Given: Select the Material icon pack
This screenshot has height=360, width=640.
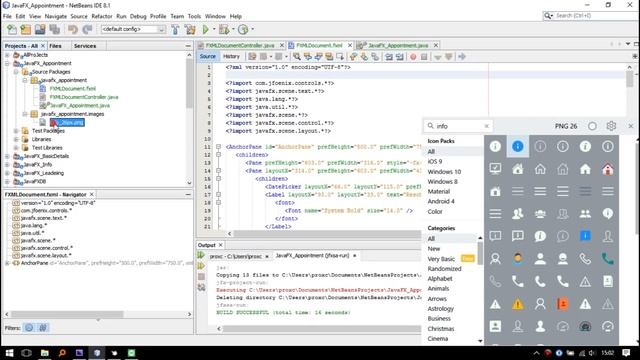Looking at the screenshot, I should click(x=439, y=191).
